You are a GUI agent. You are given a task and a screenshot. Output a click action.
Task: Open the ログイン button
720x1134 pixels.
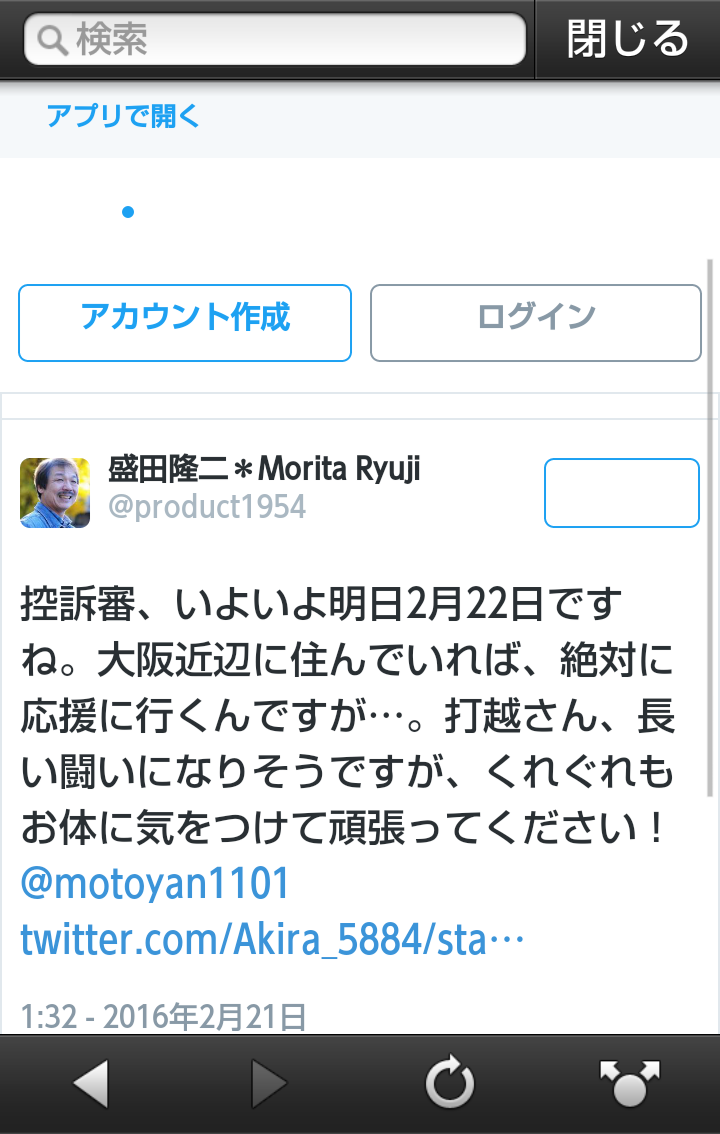(x=536, y=323)
